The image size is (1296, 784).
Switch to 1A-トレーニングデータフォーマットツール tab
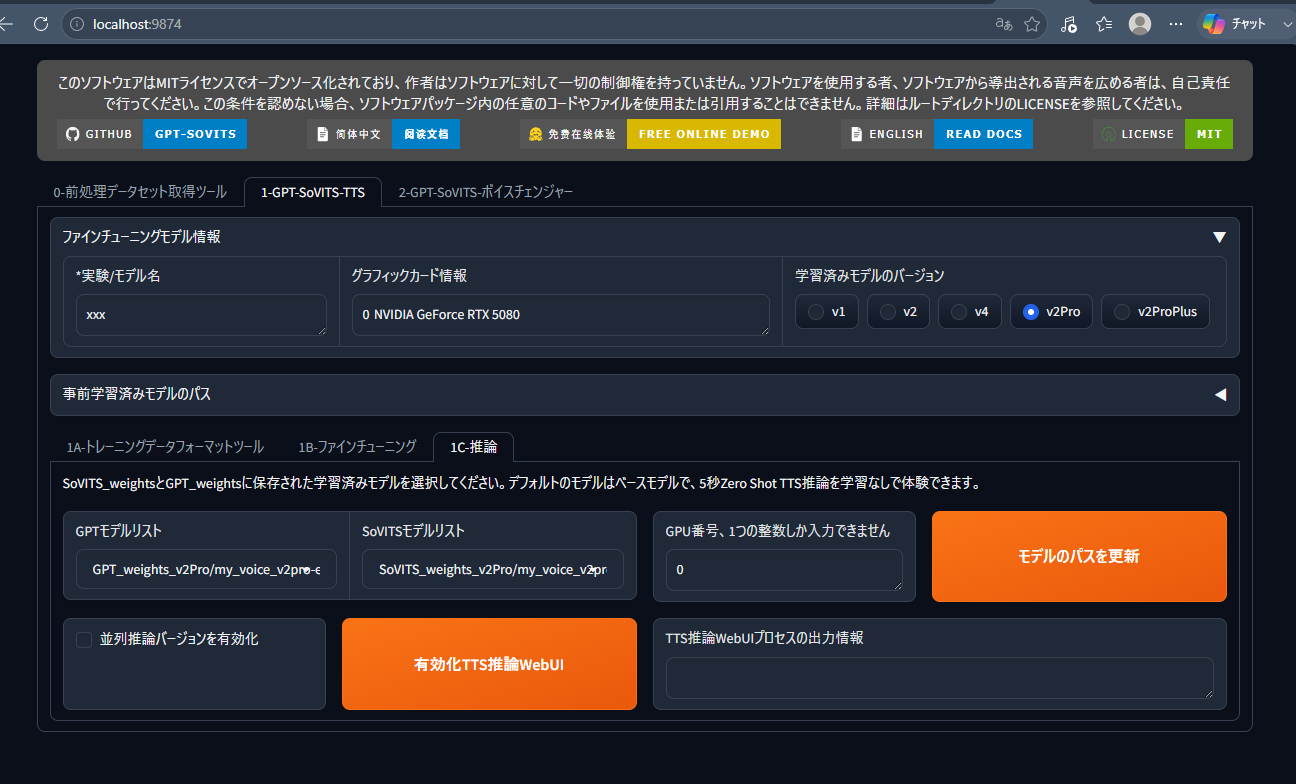(165, 447)
